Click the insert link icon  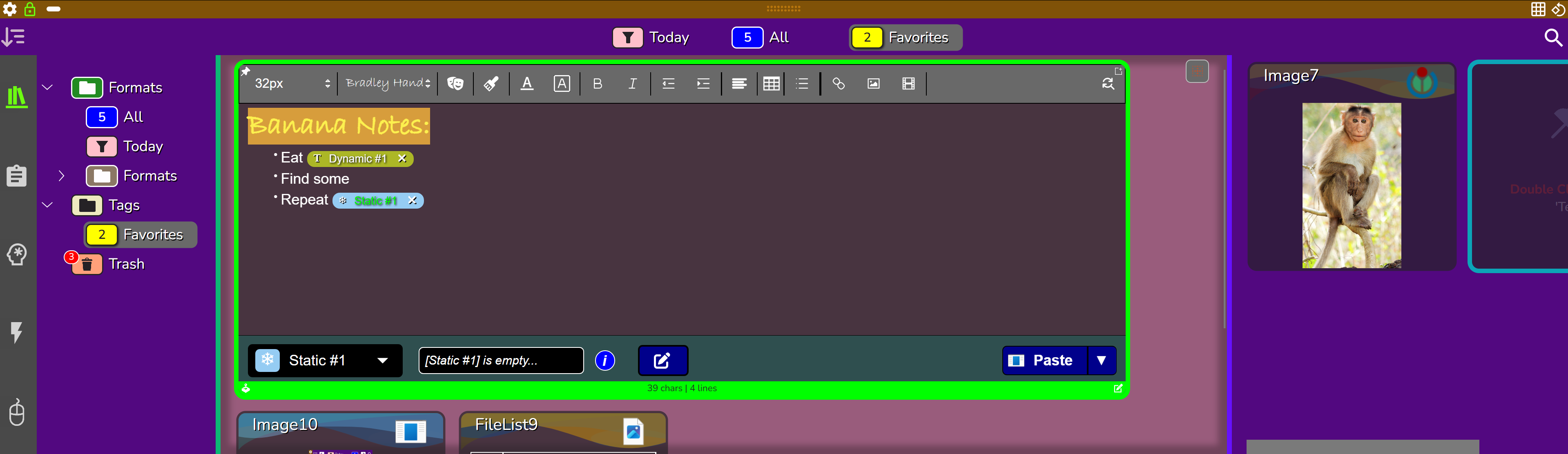pyautogui.click(x=838, y=83)
